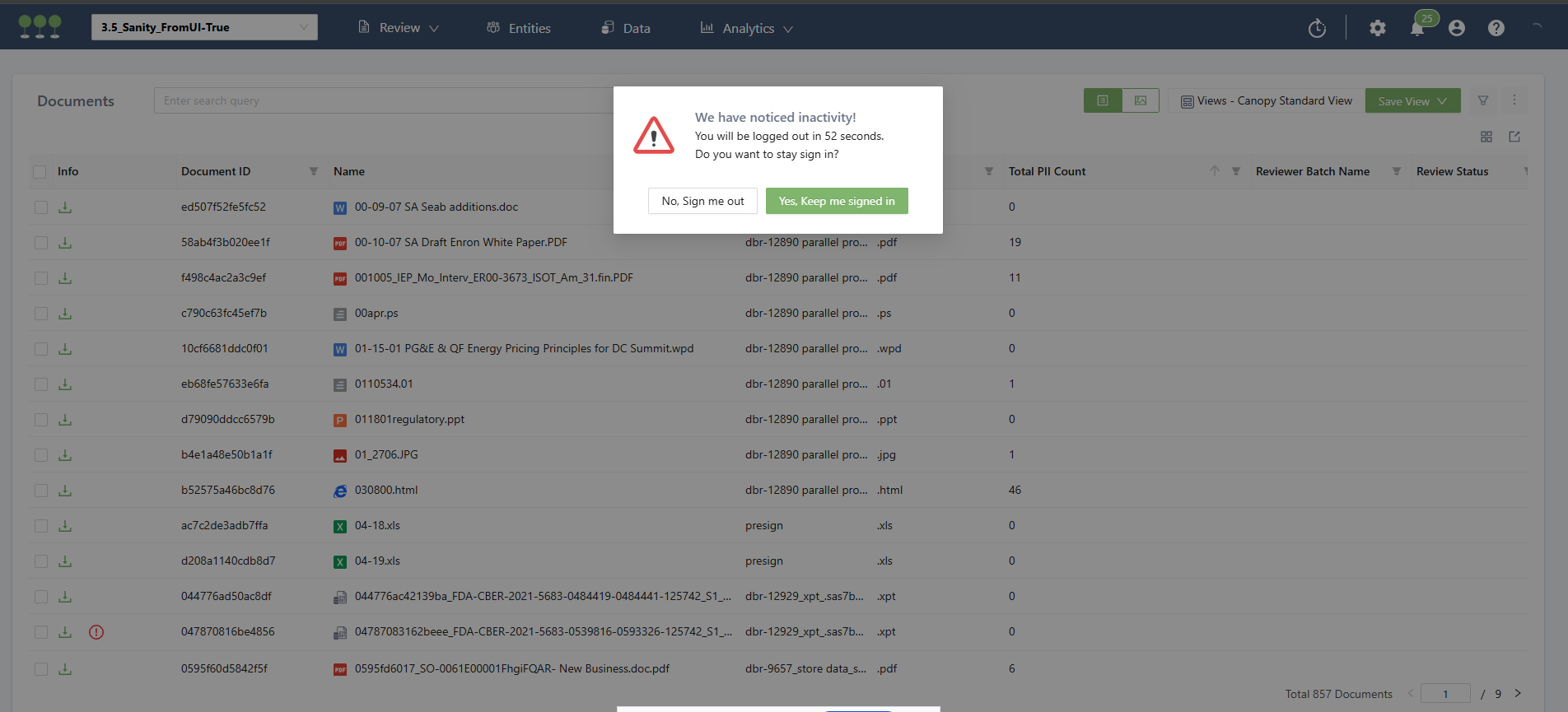Open the notifications bell
Viewport: 1568px width, 712px height.
(1417, 29)
